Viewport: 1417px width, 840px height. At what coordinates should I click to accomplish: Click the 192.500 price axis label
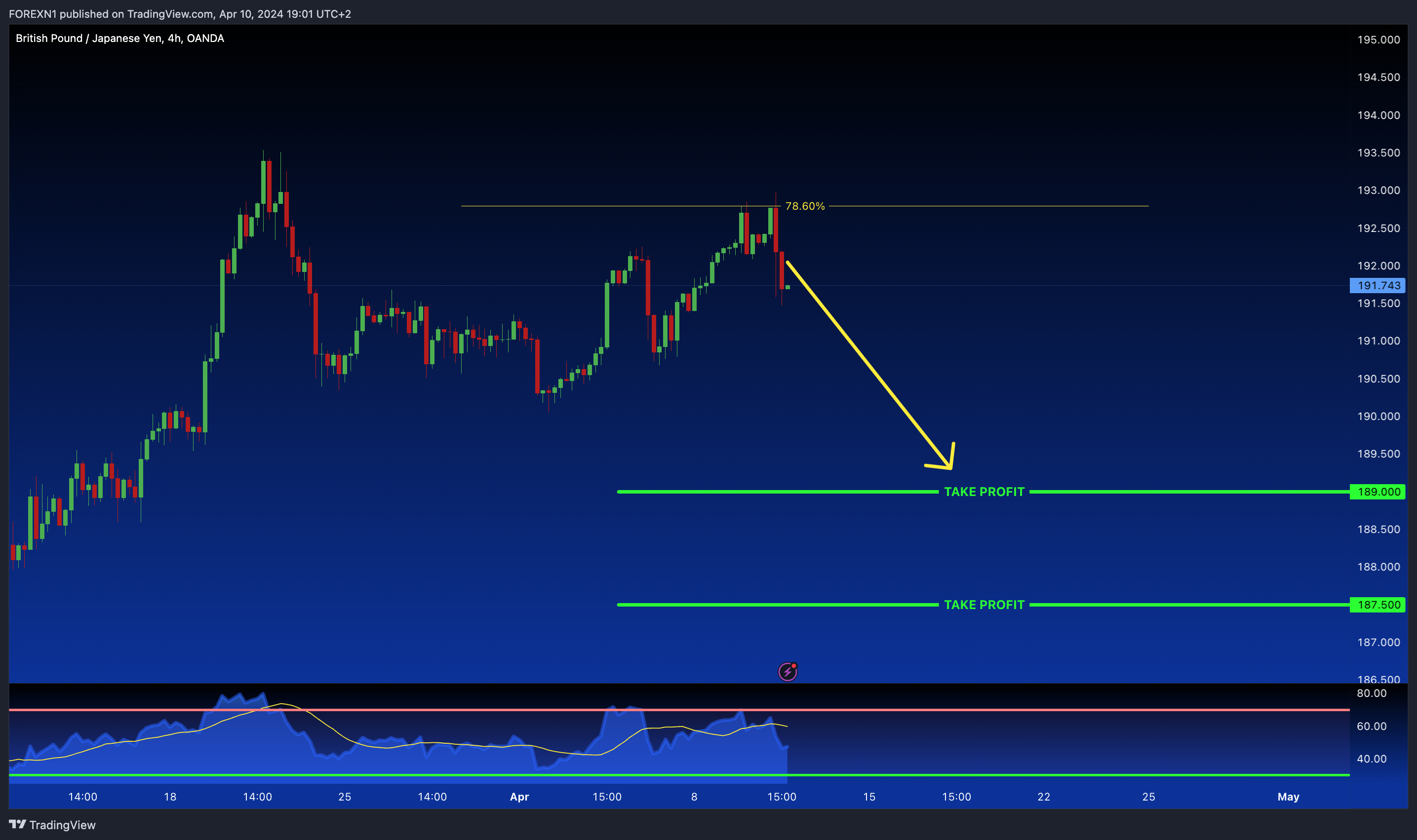pos(1378,228)
